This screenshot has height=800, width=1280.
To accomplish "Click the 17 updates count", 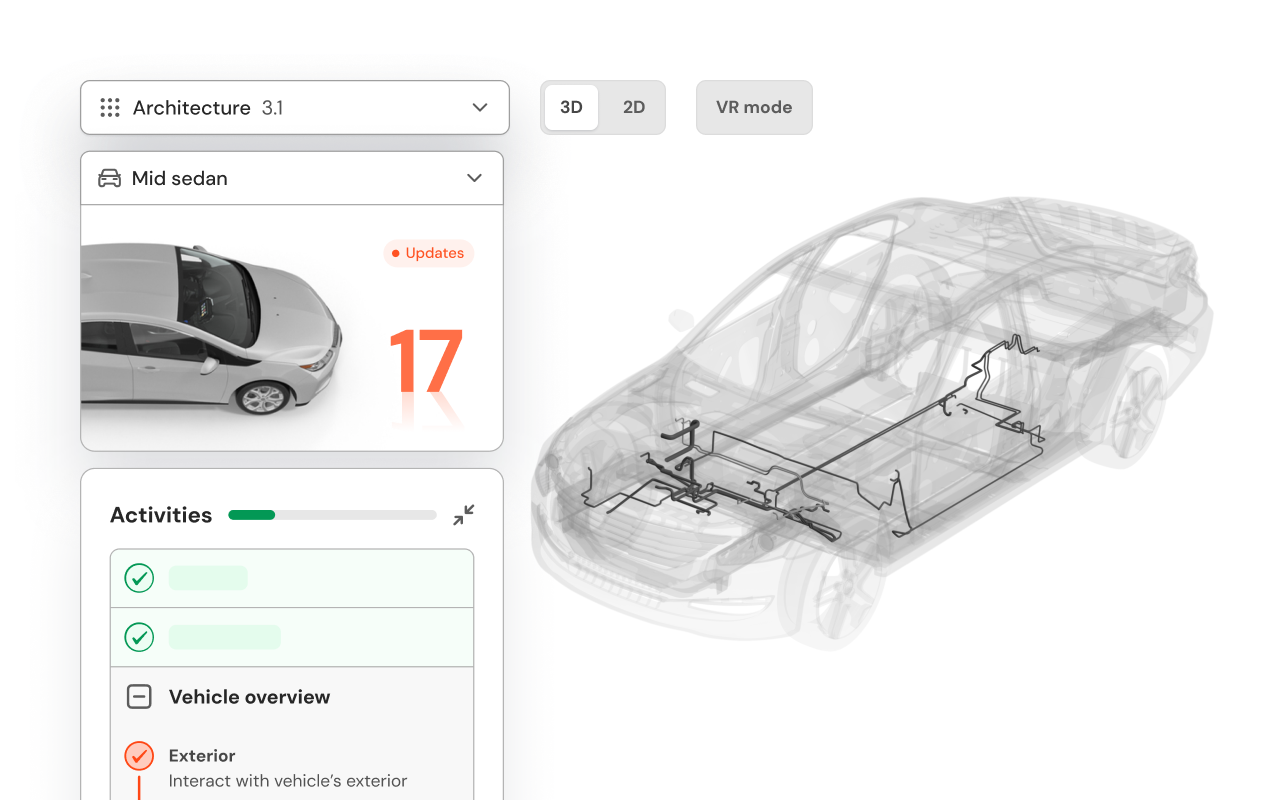I will click(x=426, y=362).
